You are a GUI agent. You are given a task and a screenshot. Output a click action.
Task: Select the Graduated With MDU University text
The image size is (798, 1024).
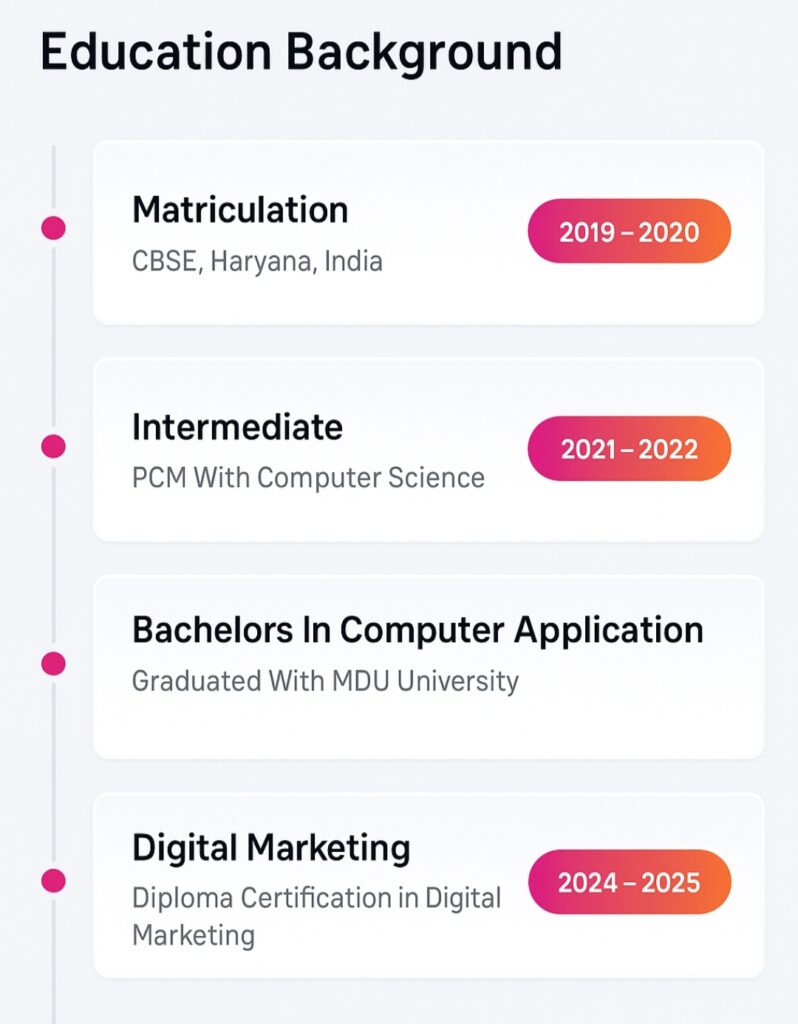coord(325,682)
